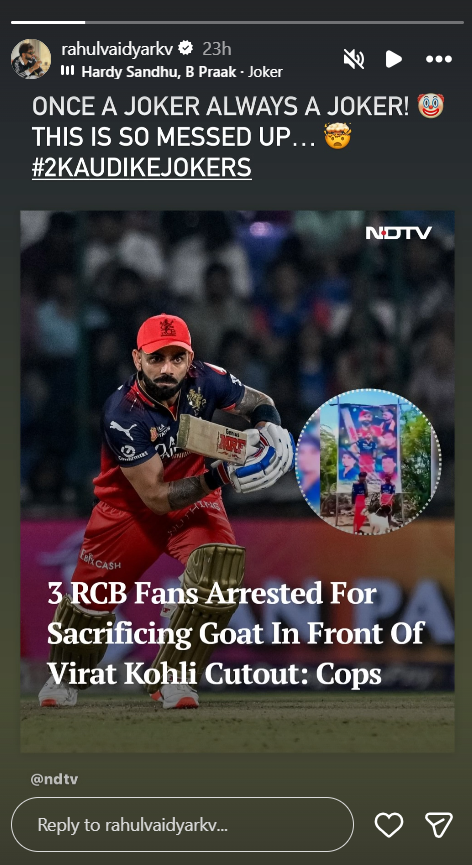472x865 pixels.
Task: Unmute the story audio
Action: pyautogui.click(x=353, y=58)
